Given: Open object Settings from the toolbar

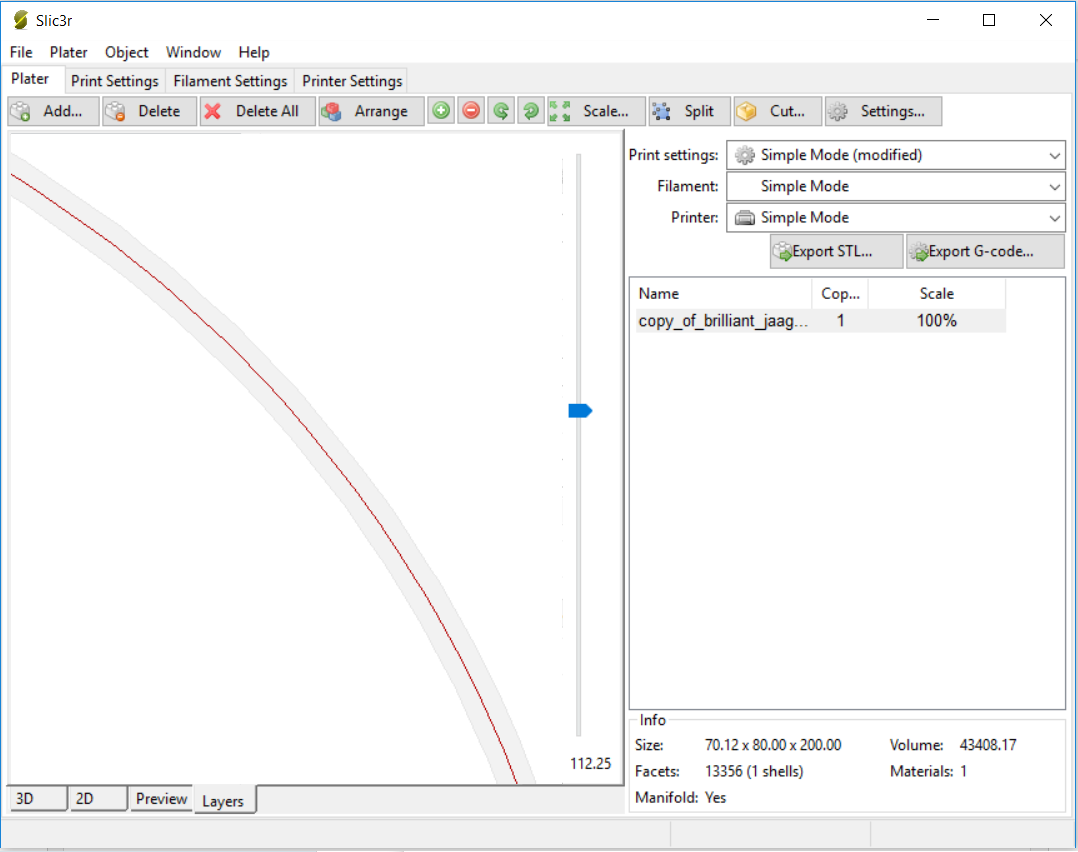Looking at the screenshot, I should click(883, 111).
